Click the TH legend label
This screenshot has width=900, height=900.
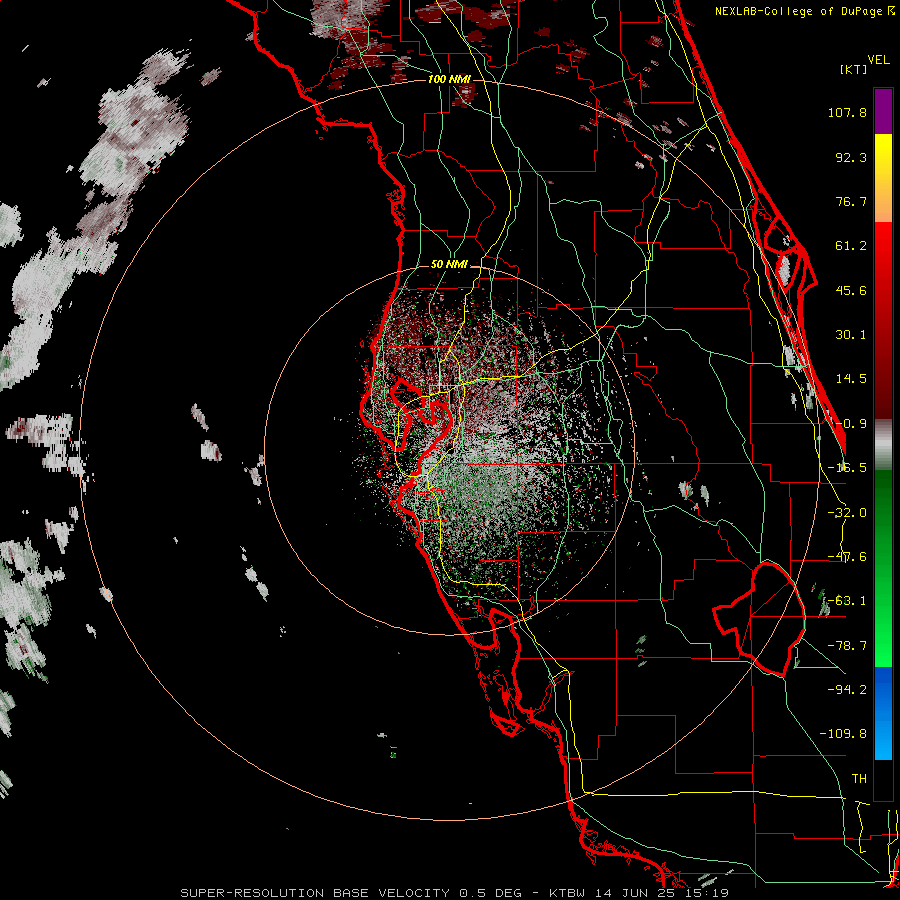click(859, 778)
